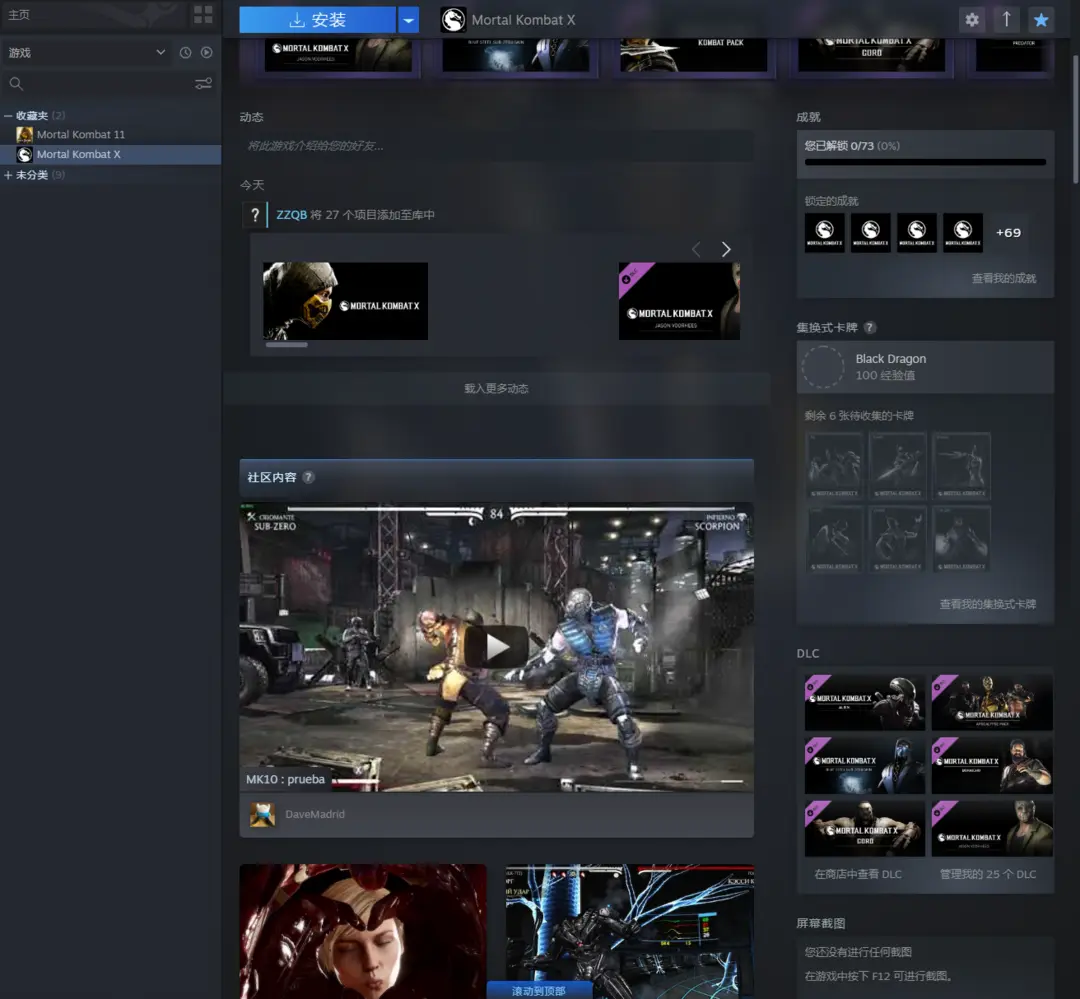Click 在商店中查看 DLC
Screen dimensions: 1080x999
(x=858, y=874)
